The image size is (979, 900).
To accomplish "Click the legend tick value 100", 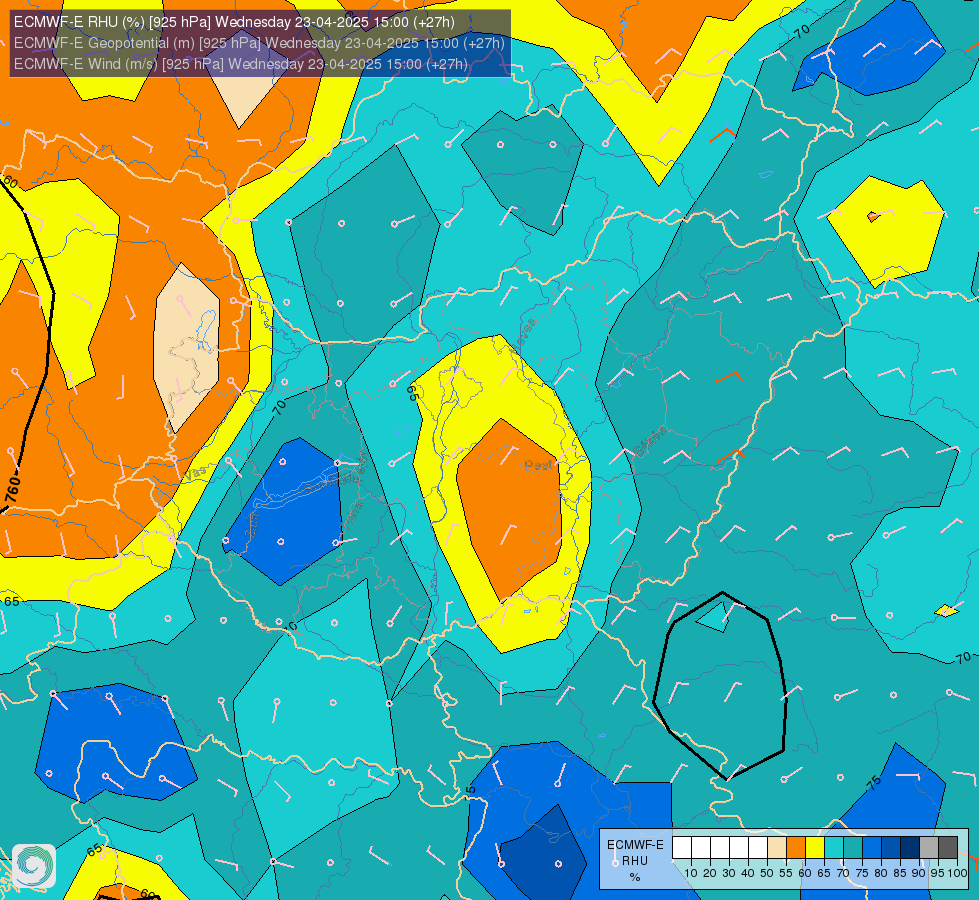I will click(957, 873).
